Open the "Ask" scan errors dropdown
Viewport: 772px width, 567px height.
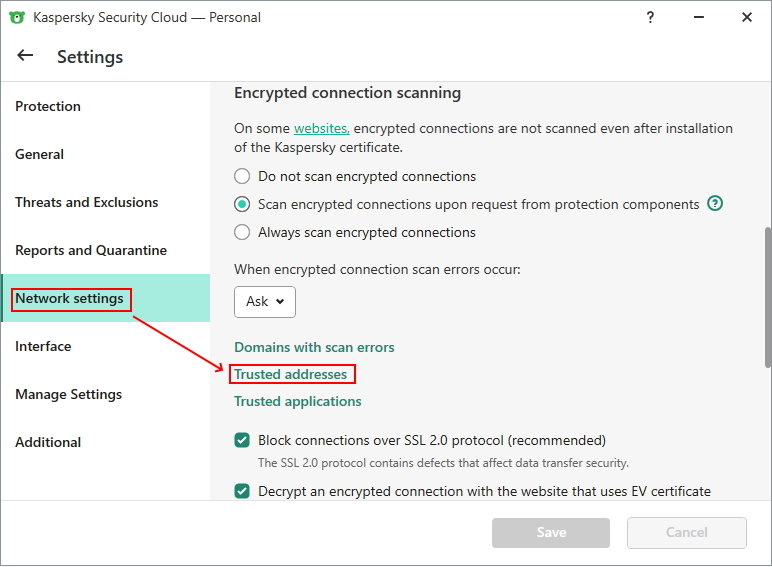pos(265,301)
